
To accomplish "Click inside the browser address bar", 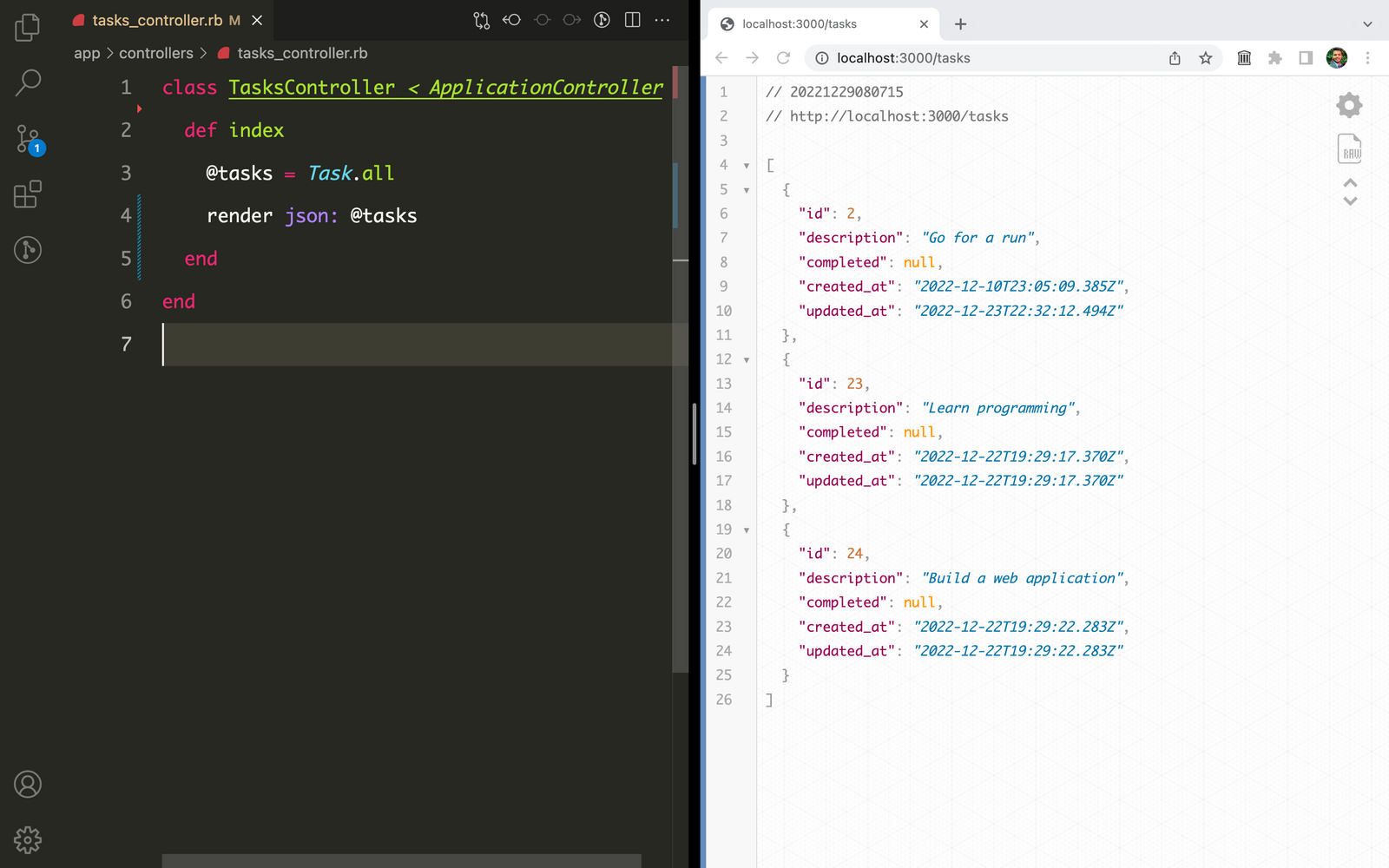I will tap(955, 58).
